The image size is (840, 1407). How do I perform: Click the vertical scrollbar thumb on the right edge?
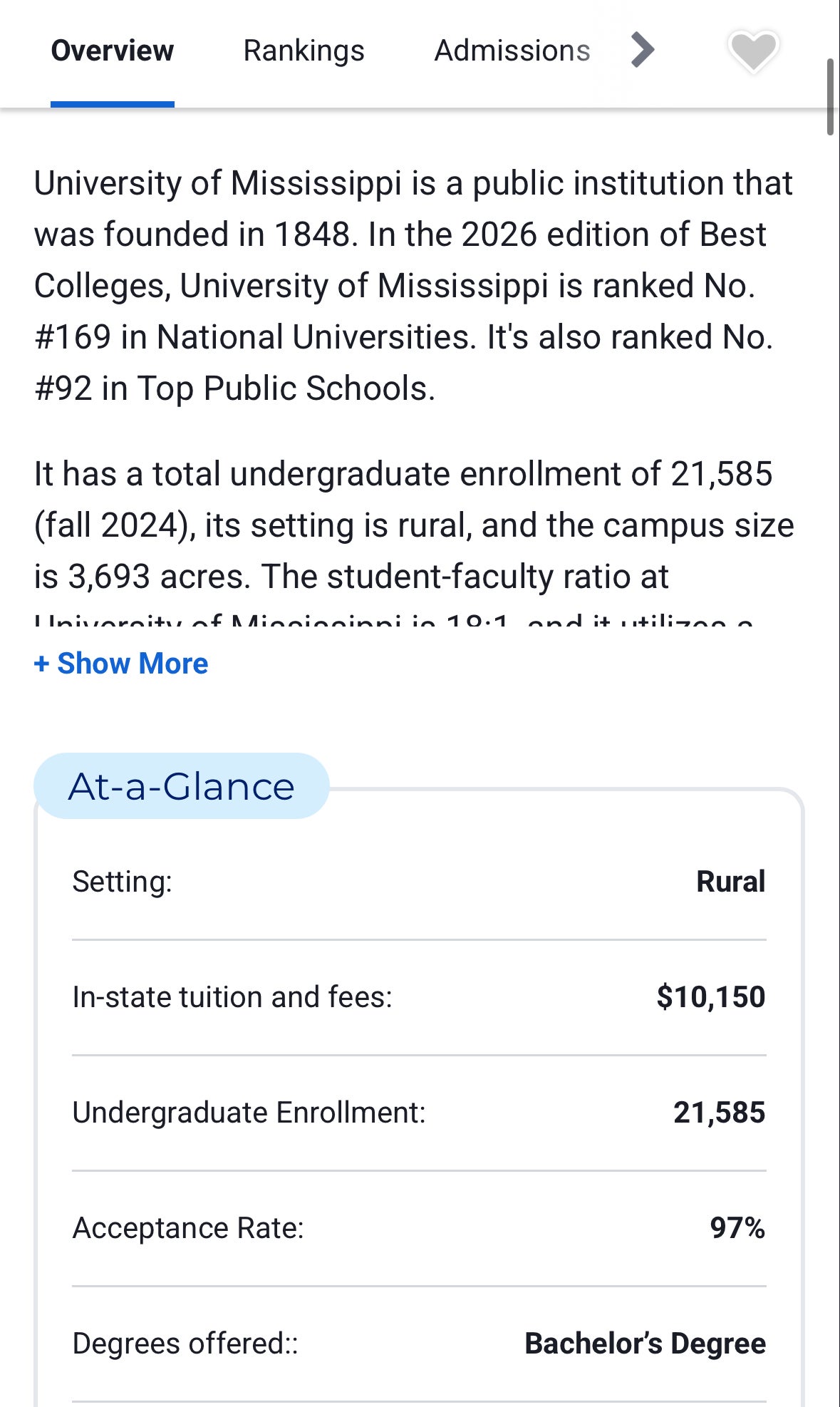[x=830, y=96]
